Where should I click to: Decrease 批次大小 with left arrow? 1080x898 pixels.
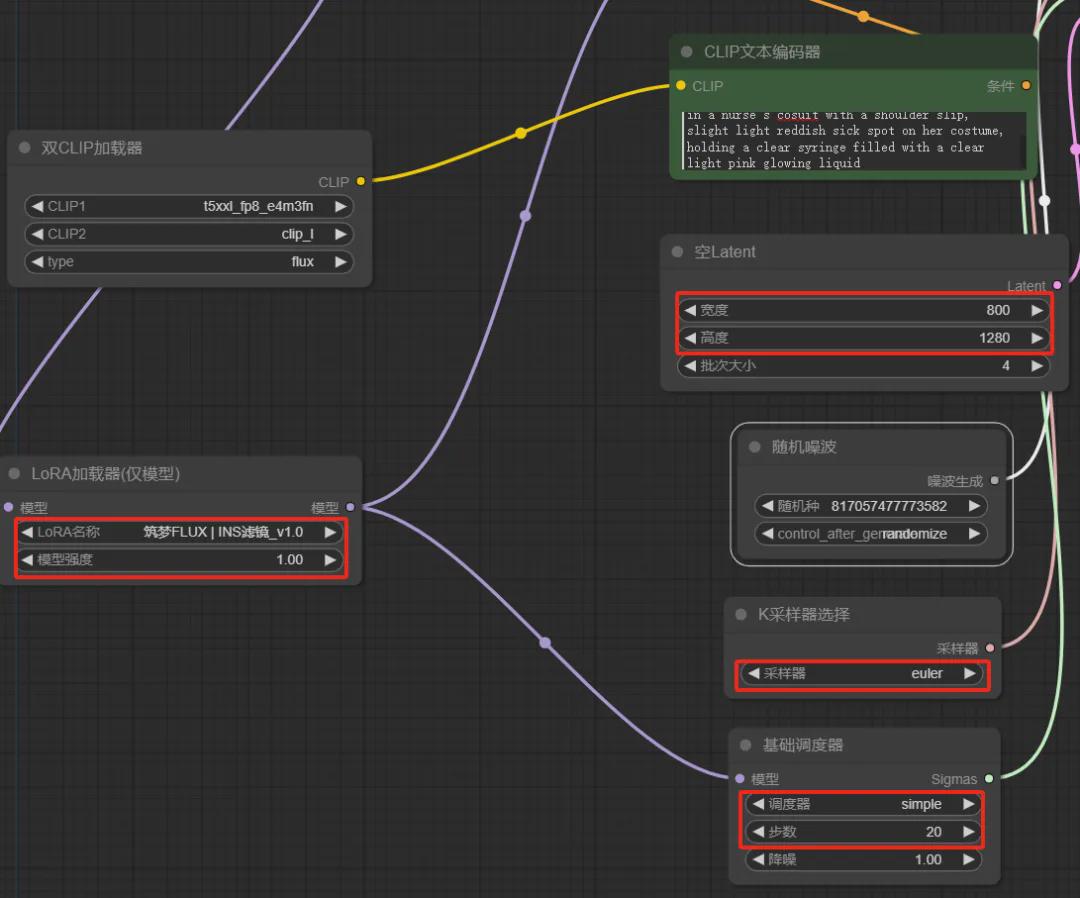(690, 366)
